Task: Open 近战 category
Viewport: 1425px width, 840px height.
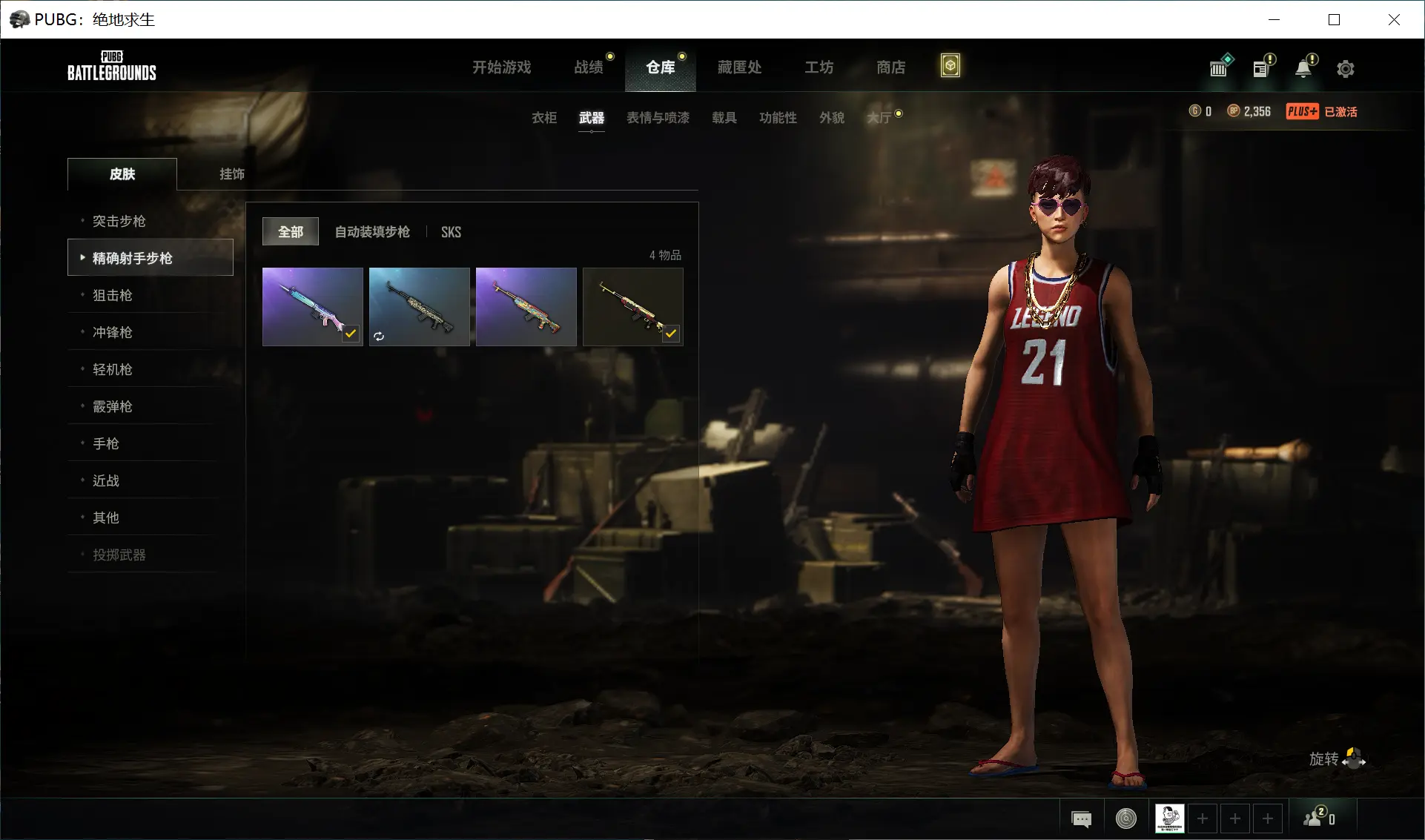Action: point(150,480)
